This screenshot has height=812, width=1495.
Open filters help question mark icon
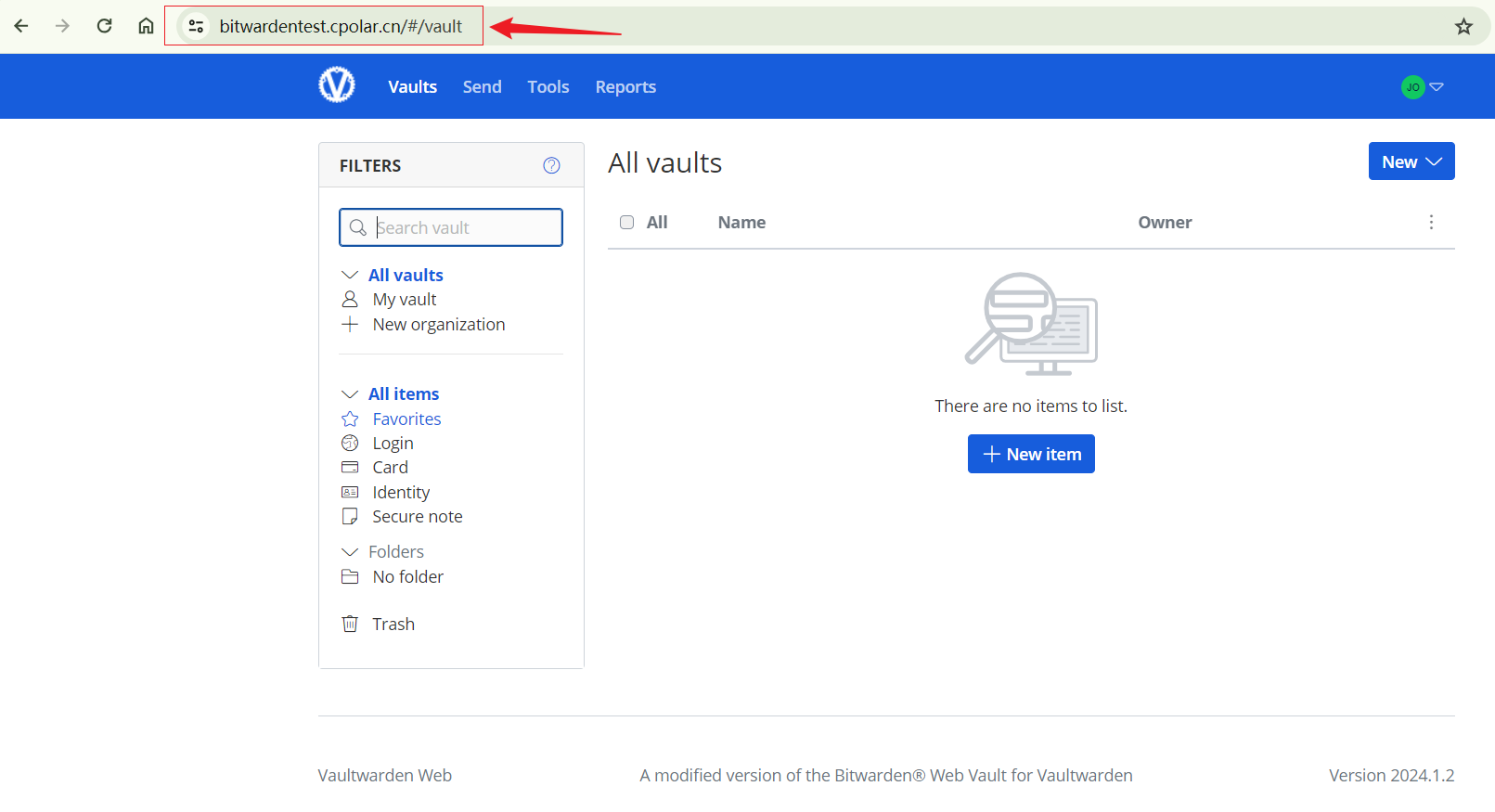(x=551, y=165)
